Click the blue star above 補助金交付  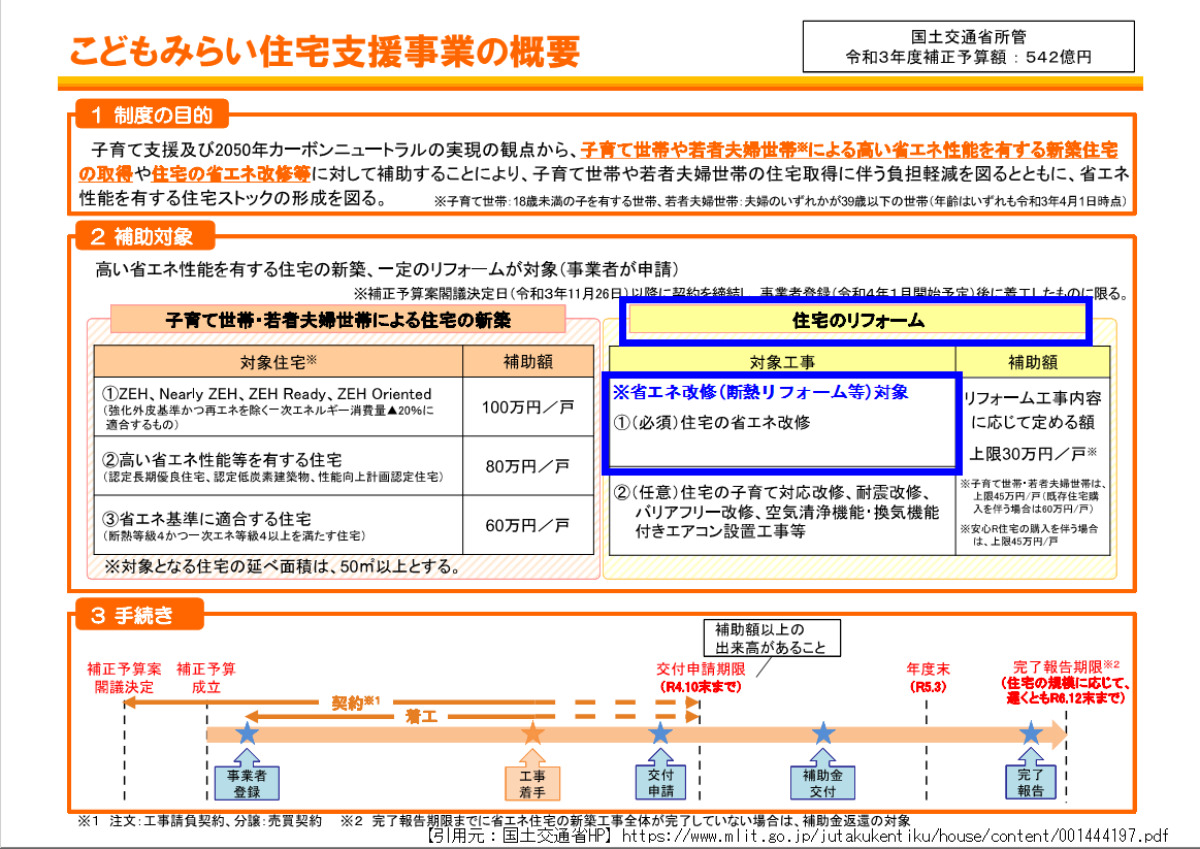click(823, 733)
